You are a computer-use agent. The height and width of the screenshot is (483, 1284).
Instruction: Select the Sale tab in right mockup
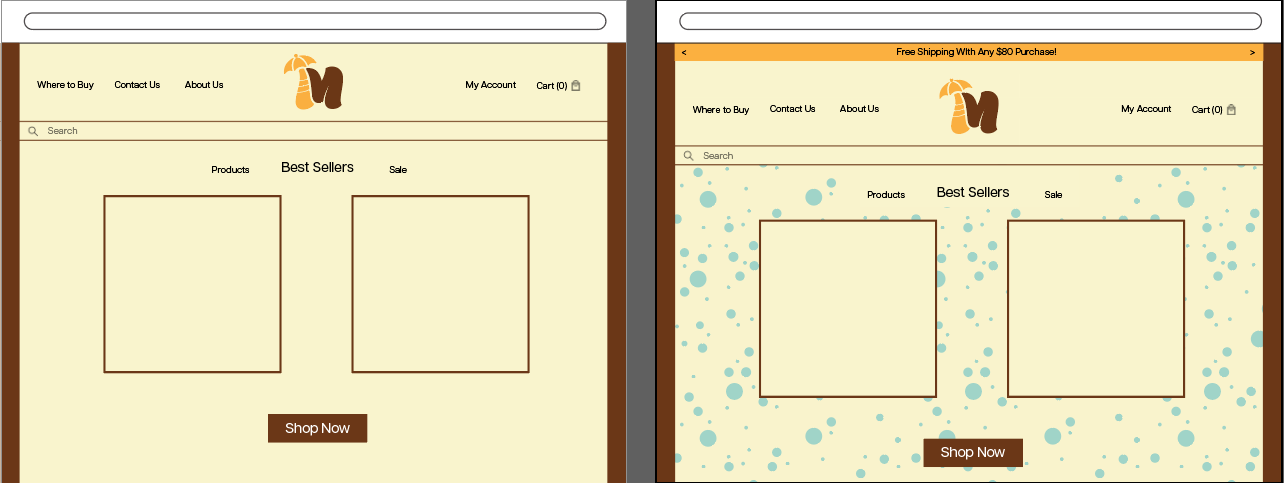pos(1054,195)
